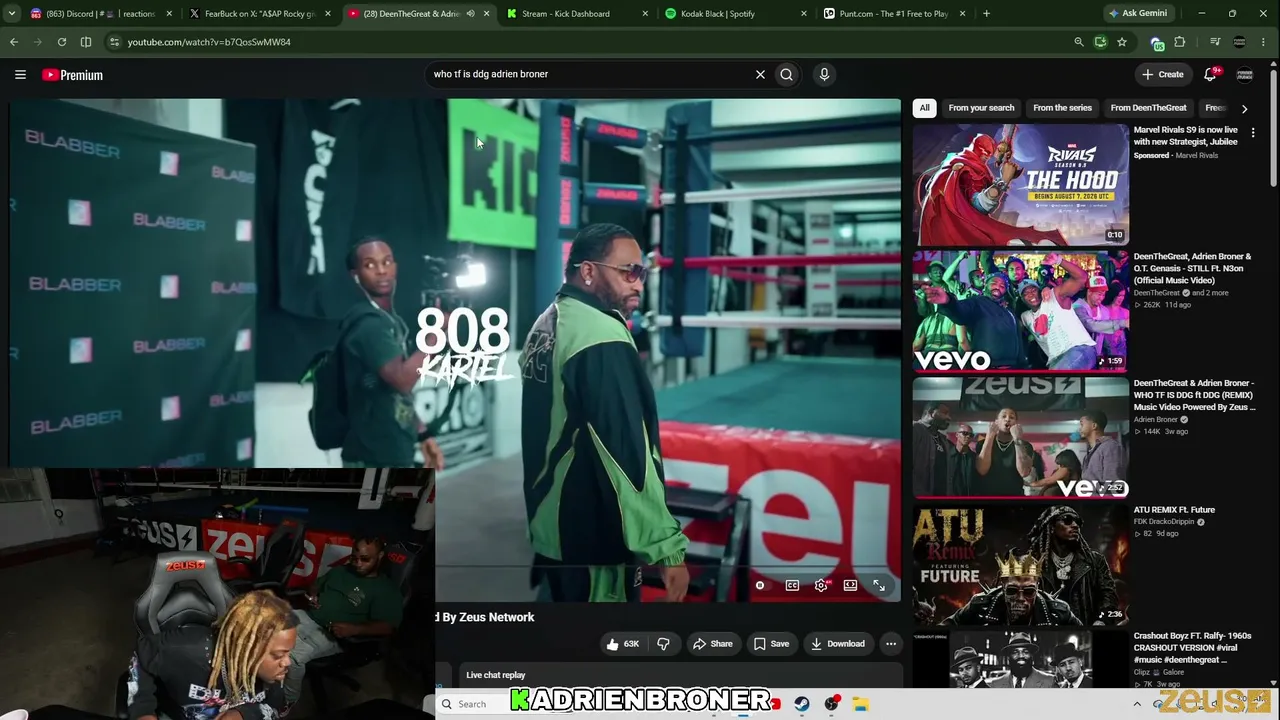Reload the current YouTube page
Viewport: 1280px width, 720px height.
(x=62, y=42)
